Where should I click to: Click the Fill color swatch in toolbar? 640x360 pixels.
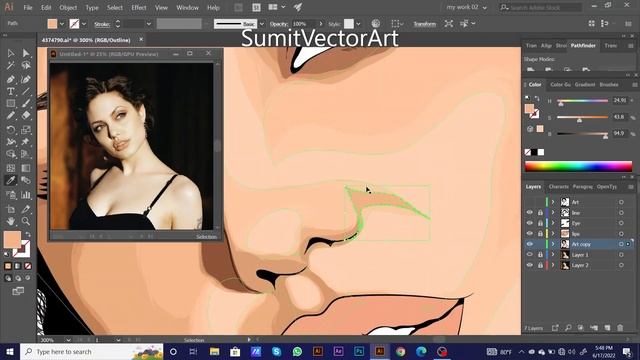[x=12, y=240]
